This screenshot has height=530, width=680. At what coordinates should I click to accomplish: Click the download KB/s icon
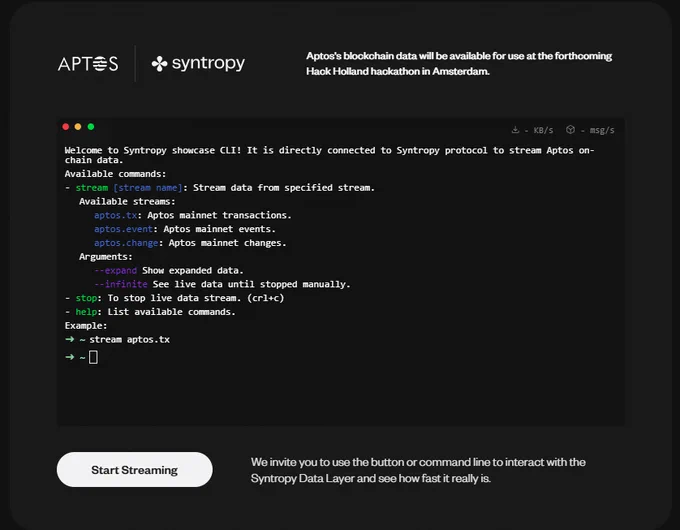tap(515, 130)
